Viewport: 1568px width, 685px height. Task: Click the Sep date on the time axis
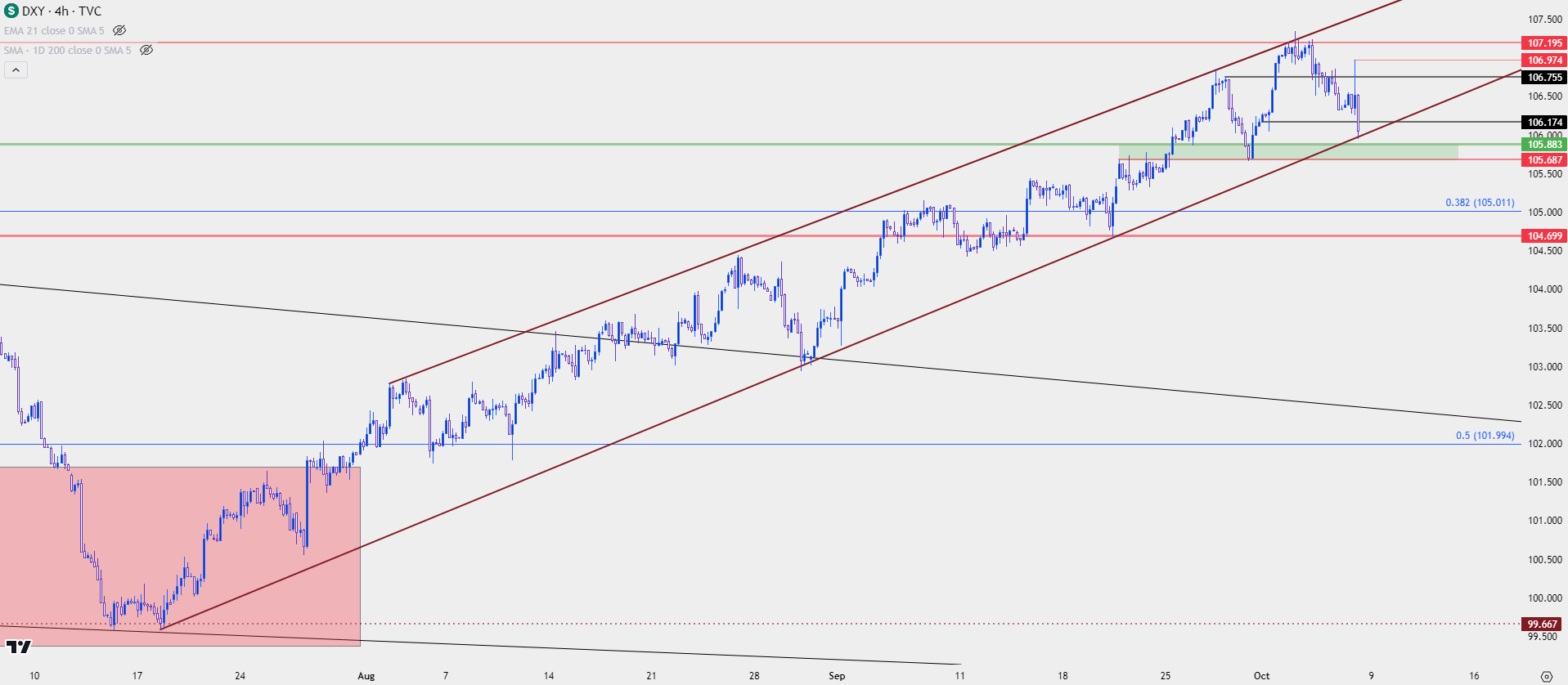coord(837,675)
